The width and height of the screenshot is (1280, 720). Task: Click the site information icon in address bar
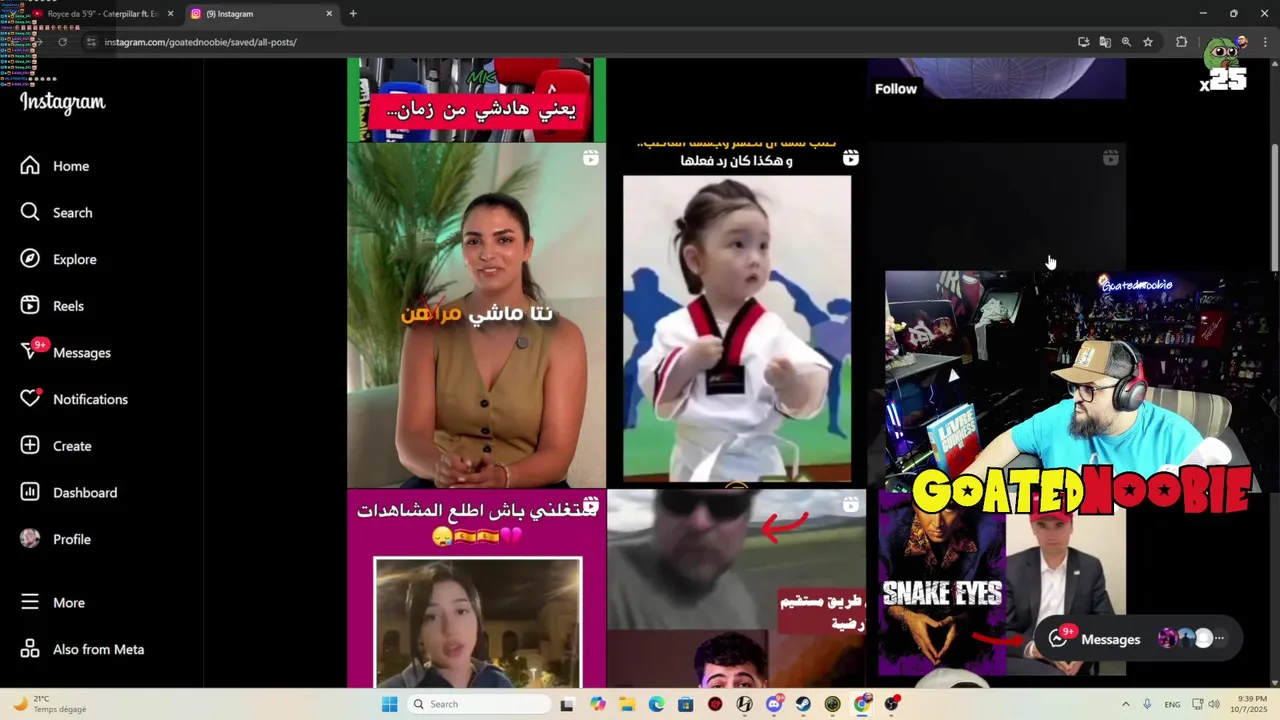pos(90,42)
